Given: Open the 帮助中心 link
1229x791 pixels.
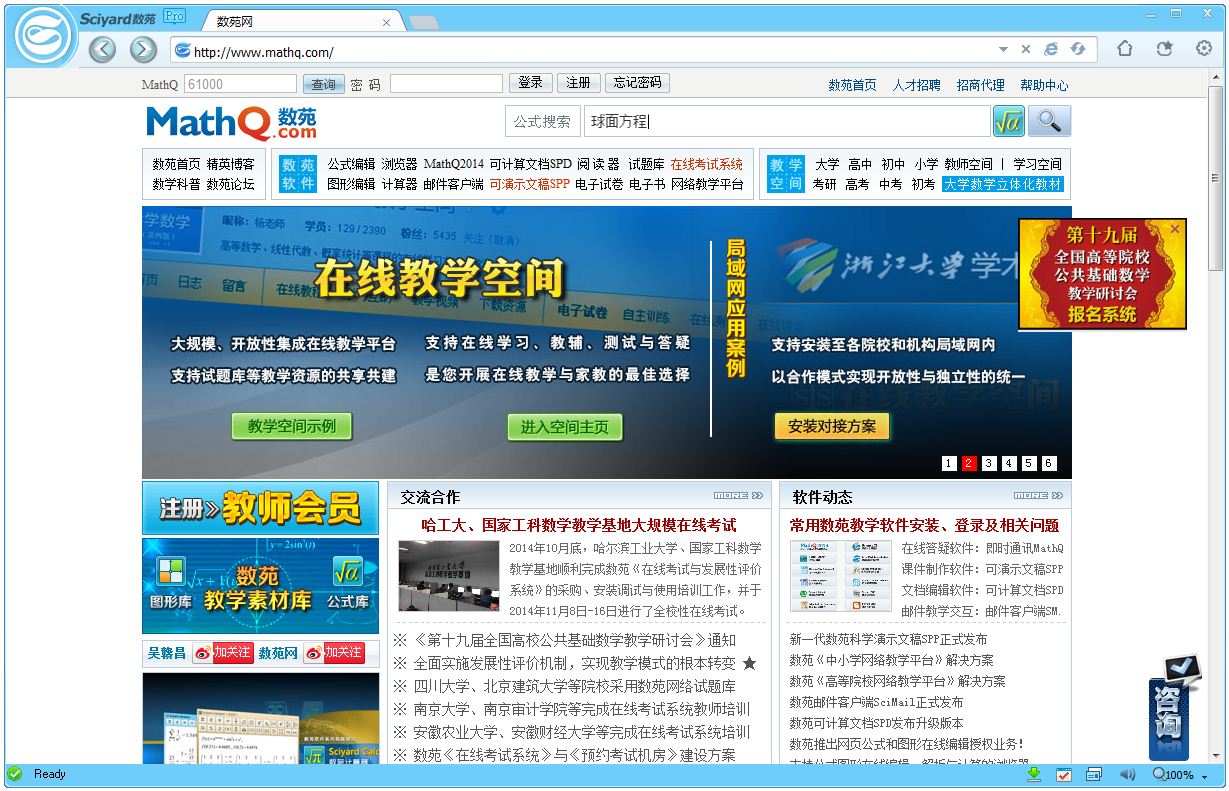Looking at the screenshot, I should (x=1044, y=85).
